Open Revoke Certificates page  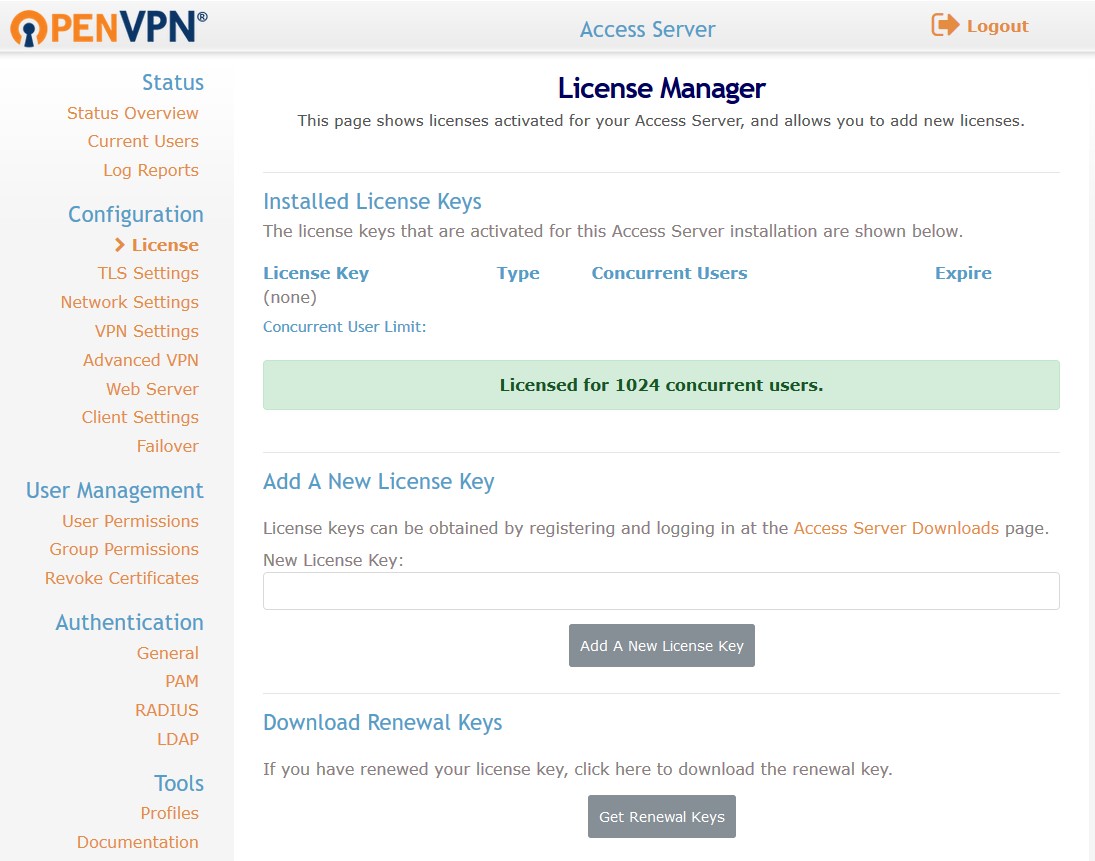pos(122,578)
